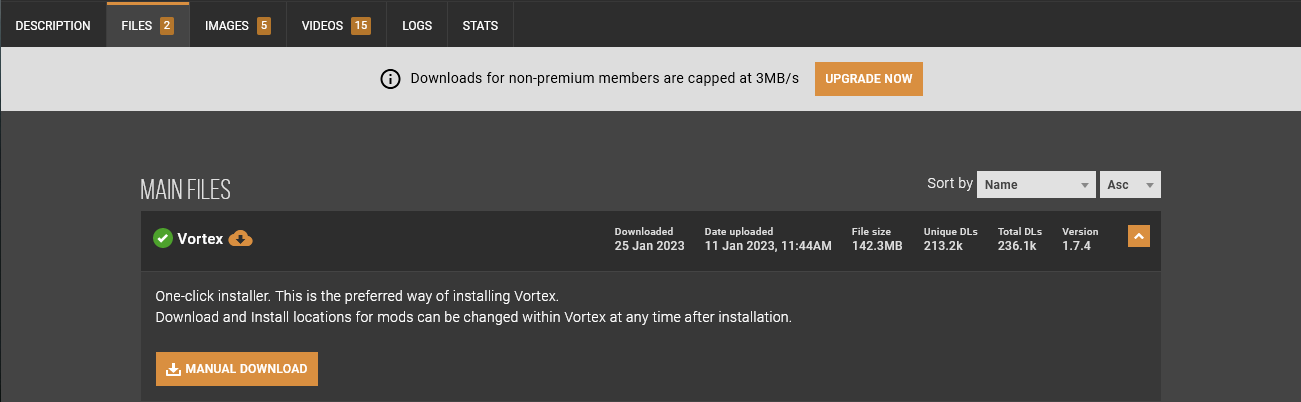This screenshot has width=1301, height=402.
Task: Select the Files tab label
Action: click(x=136, y=25)
